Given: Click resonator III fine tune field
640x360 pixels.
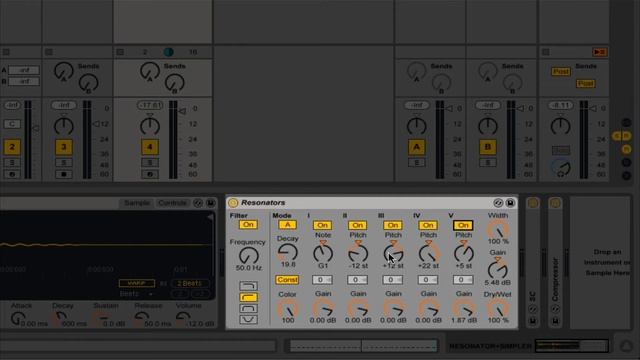Looking at the screenshot, I should point(392,280).
